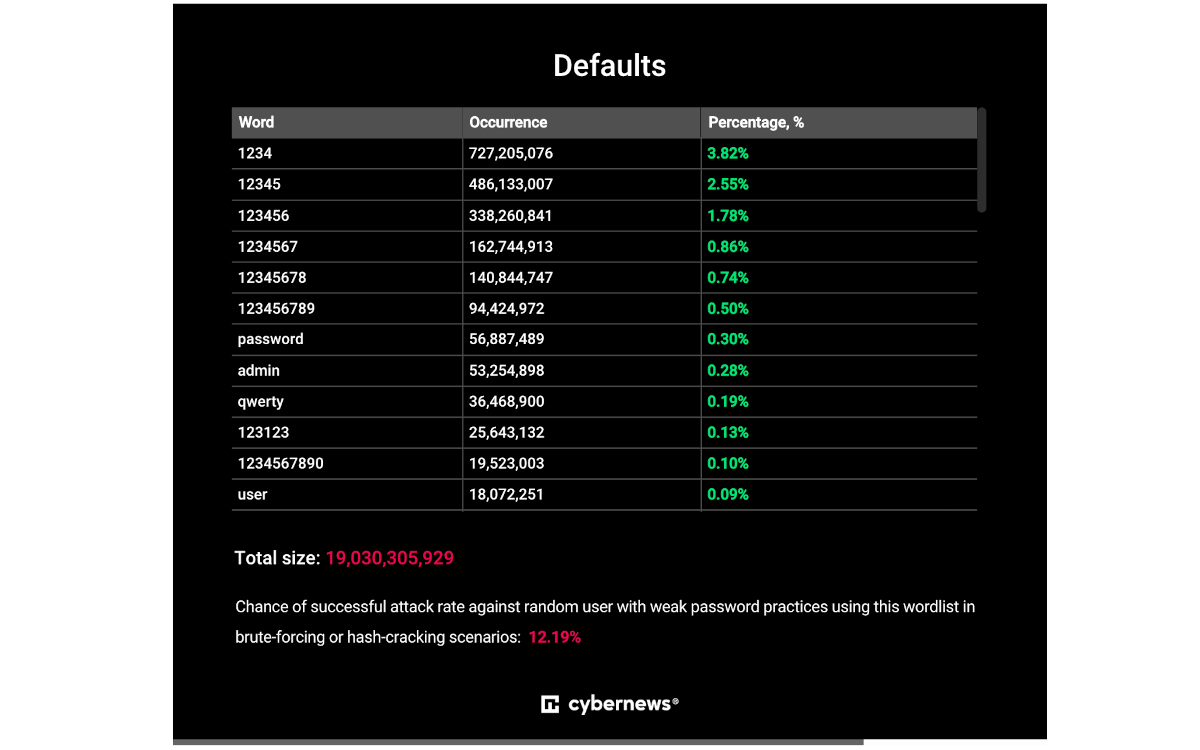The image size is (1200, 750).
Task: Click the 3.82% percentage value
Action: (728, 153)
